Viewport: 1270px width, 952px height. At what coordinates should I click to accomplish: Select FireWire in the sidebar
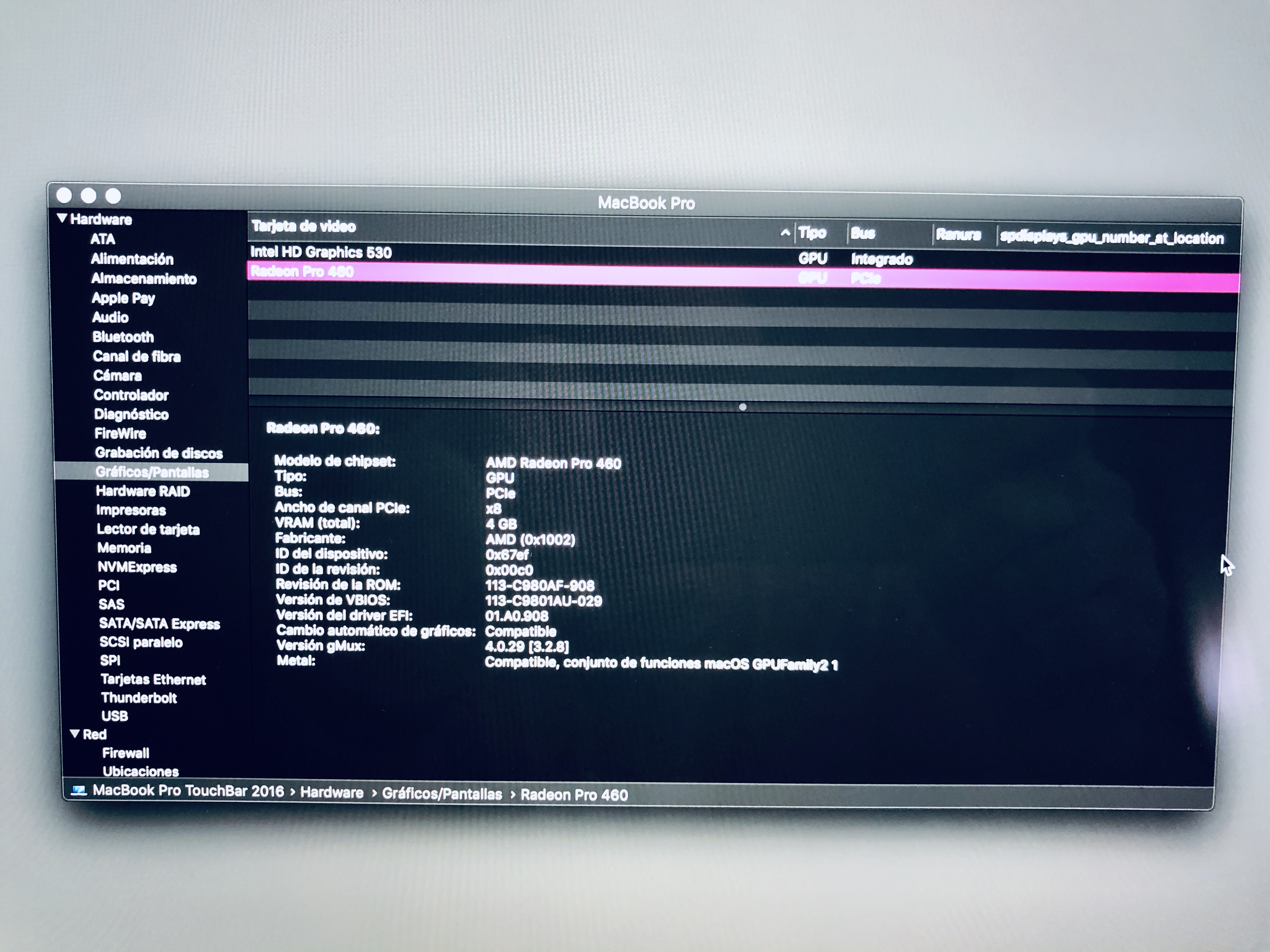click(x=121, y=434)
